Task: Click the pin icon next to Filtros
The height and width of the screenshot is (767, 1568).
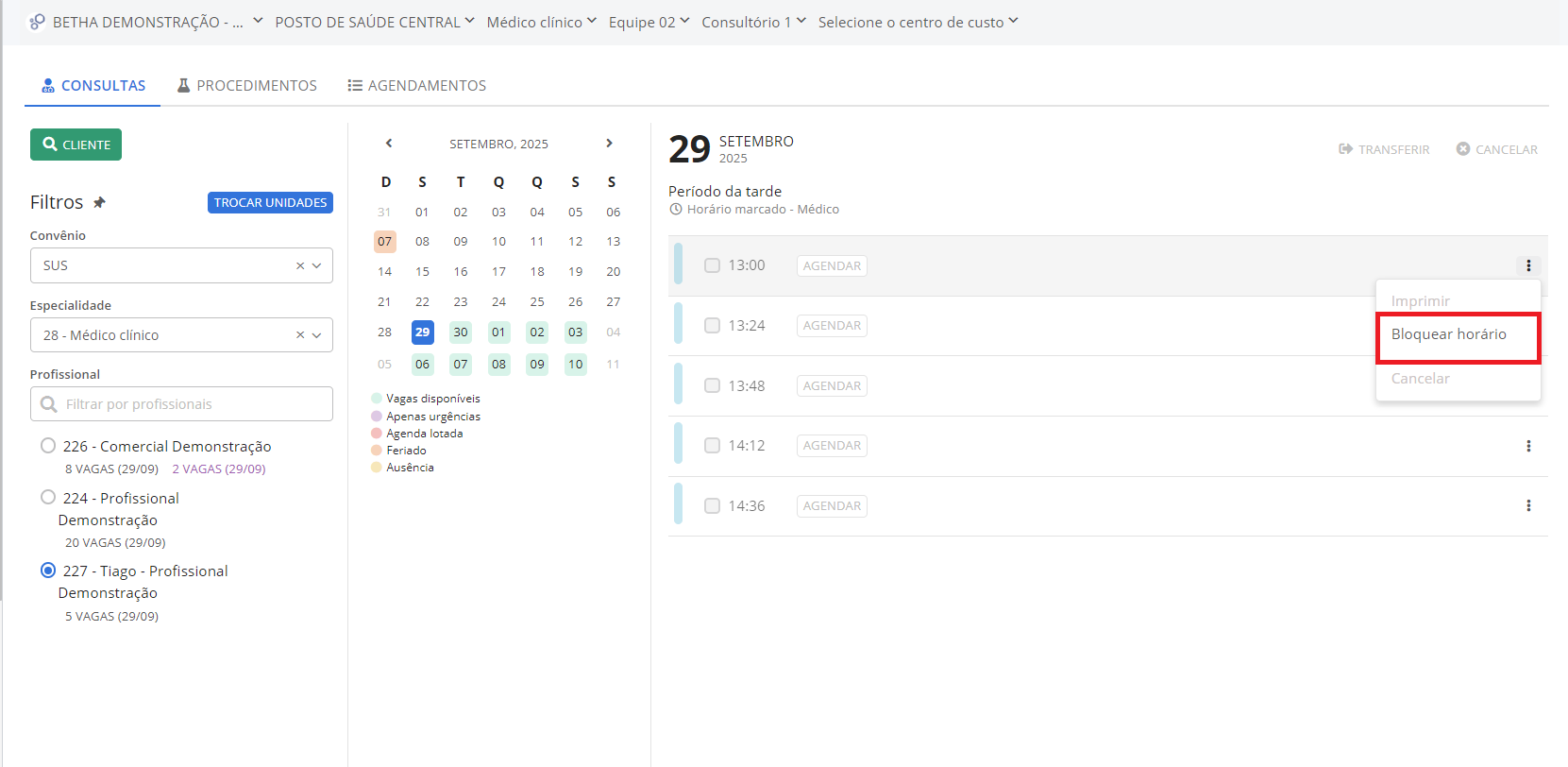Action: click(x=99, y=202)
